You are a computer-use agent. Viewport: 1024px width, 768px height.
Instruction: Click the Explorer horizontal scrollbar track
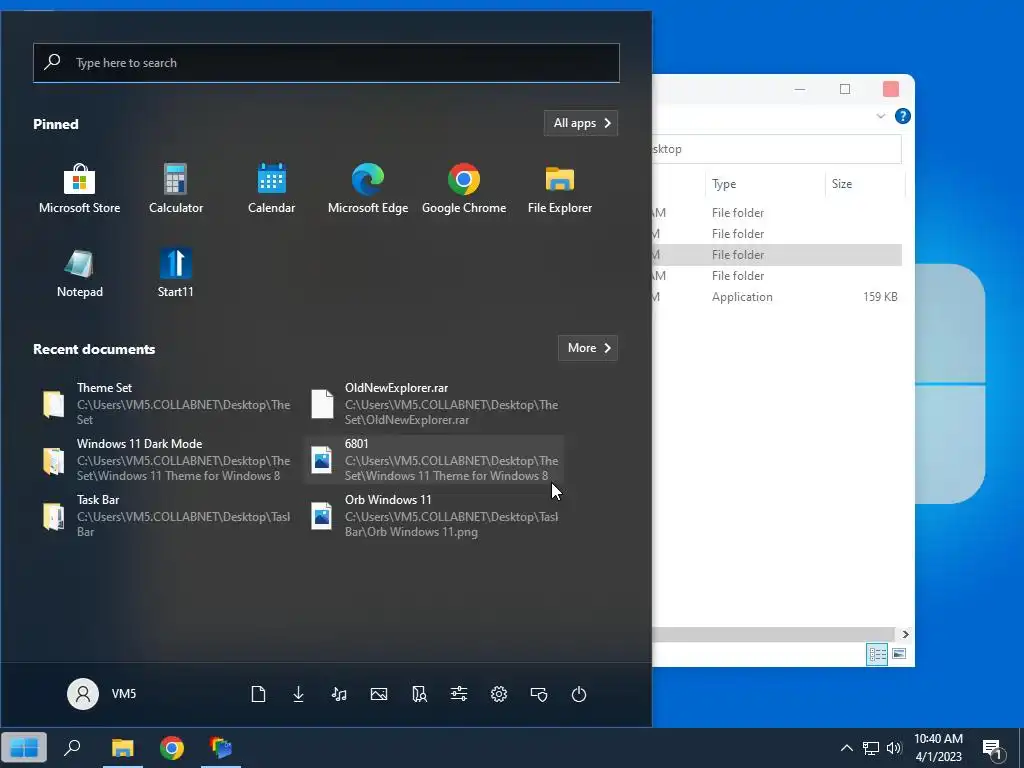coord(774,634)
